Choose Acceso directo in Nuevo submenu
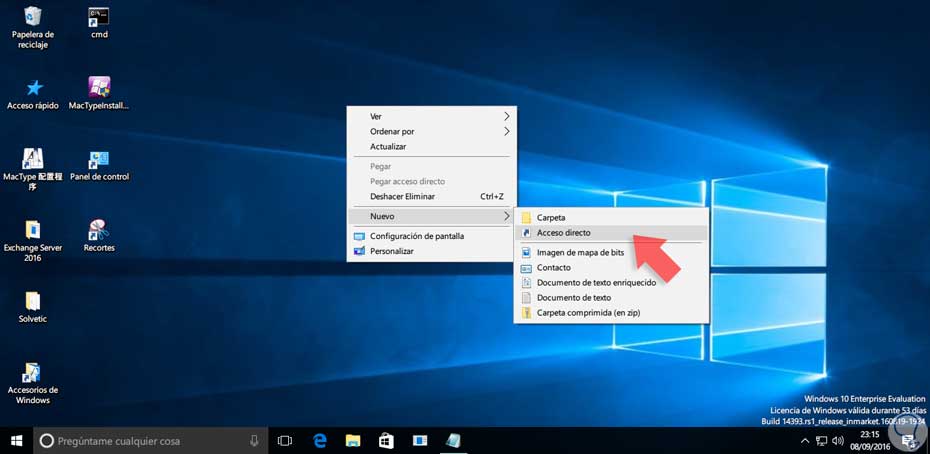 pyautogui.click(x=611, y=233)
